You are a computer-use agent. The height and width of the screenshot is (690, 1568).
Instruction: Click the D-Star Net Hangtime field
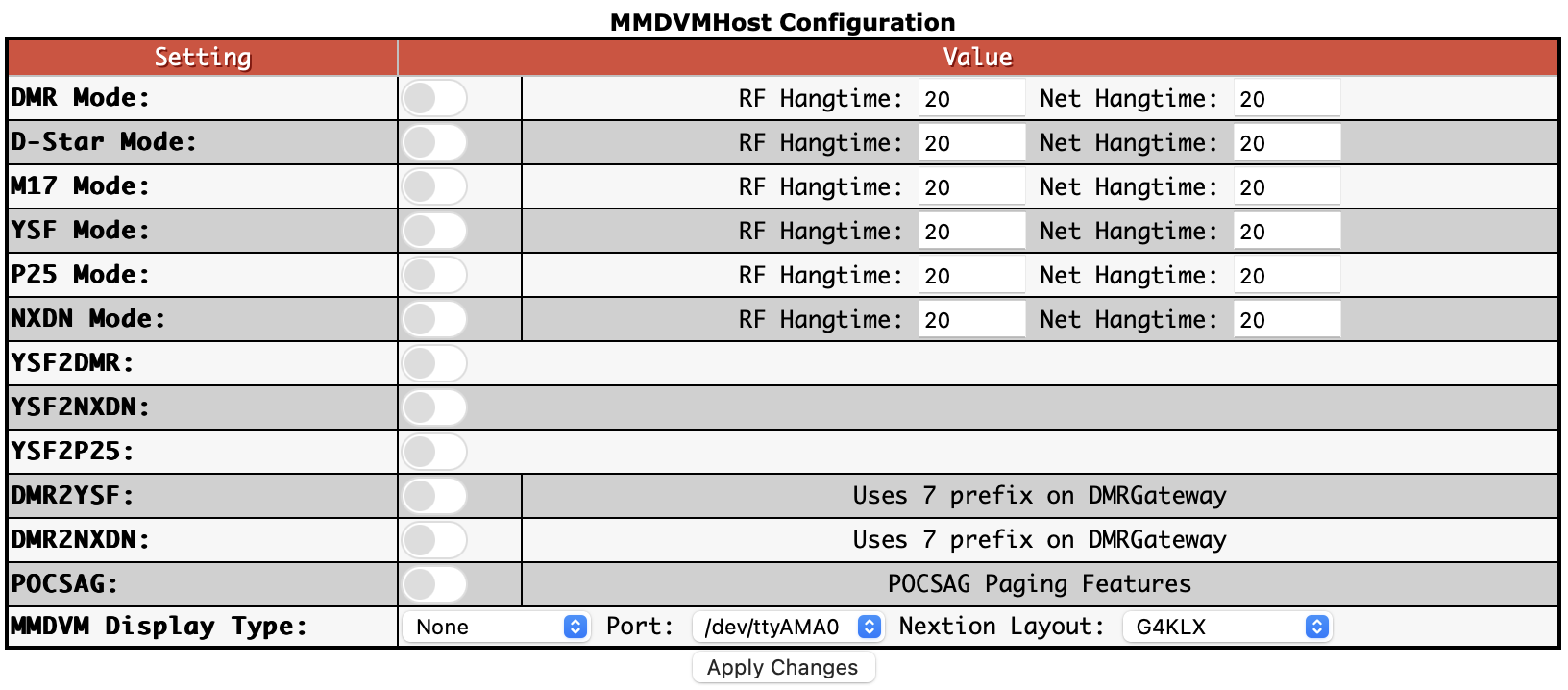click(x=1286, y=141)
